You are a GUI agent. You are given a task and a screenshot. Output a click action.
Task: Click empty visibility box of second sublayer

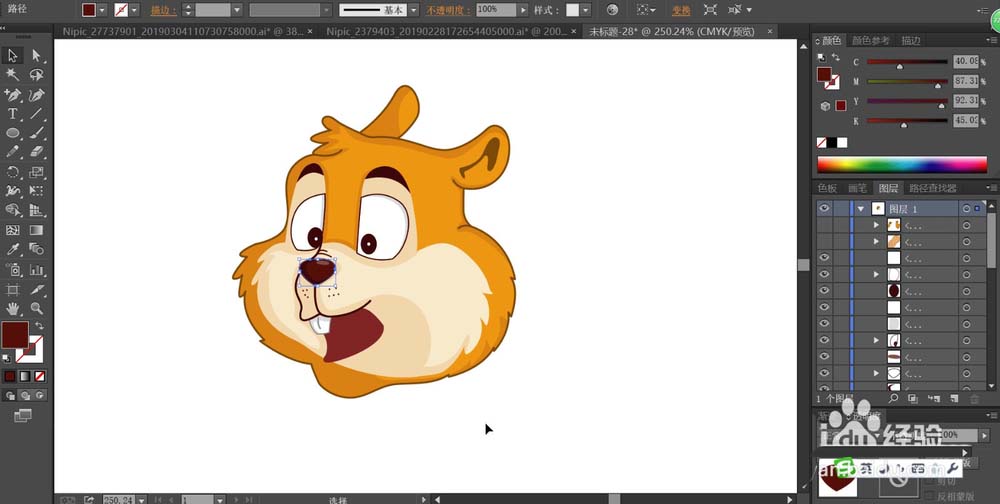point(825,242)
